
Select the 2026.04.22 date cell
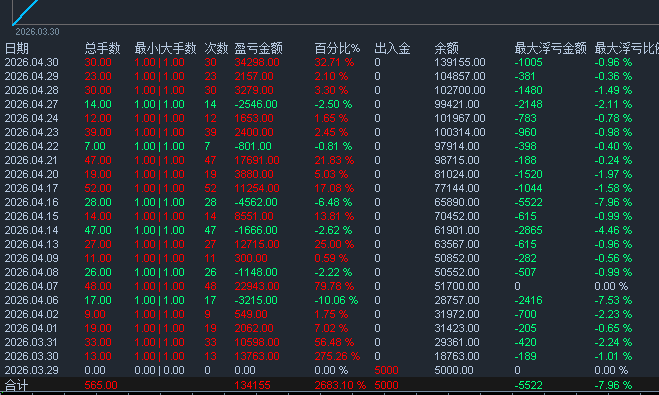coord(32,146)
